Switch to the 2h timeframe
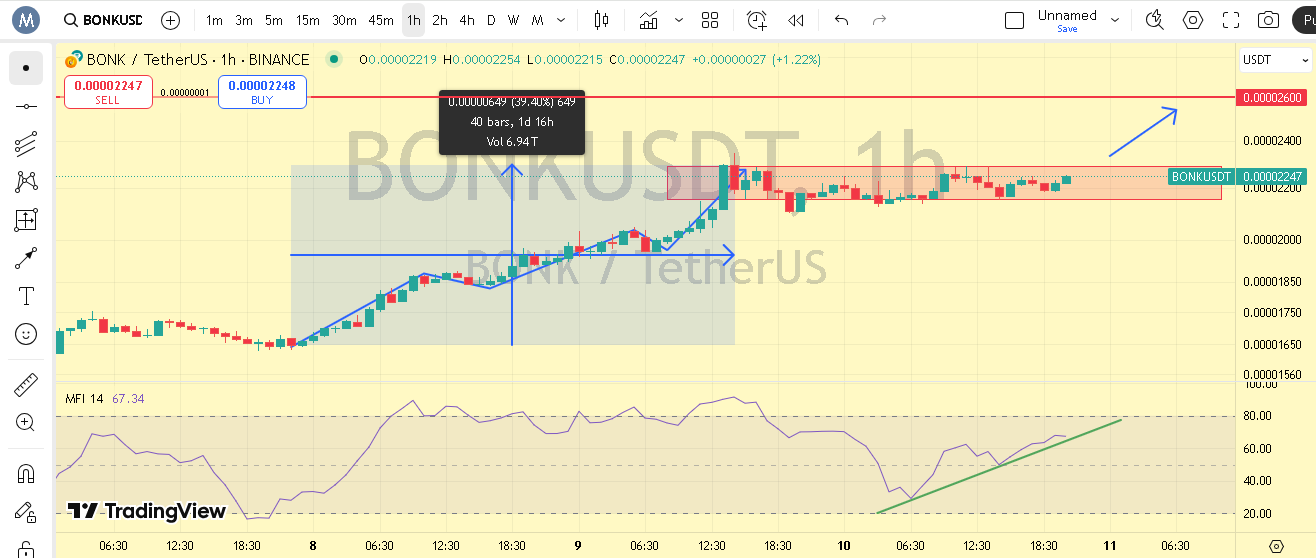Viewport: 1316px width, 558px height. coord(440,20)
